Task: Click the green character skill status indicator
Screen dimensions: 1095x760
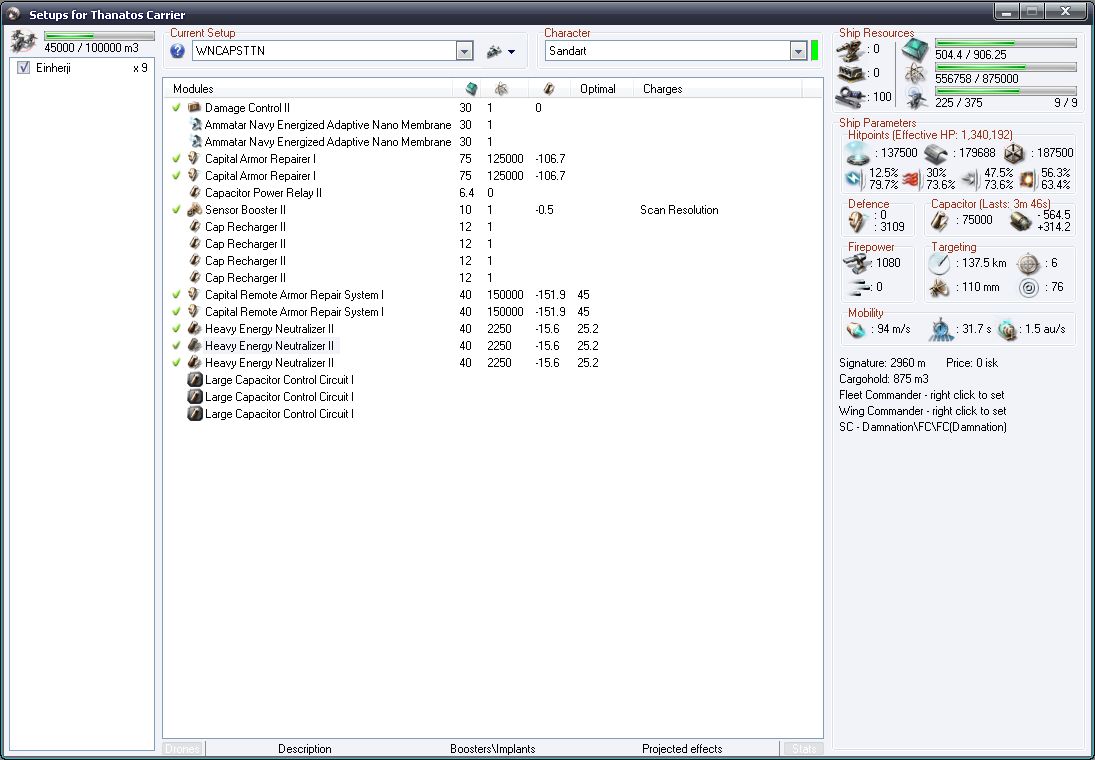Action: 814,51
